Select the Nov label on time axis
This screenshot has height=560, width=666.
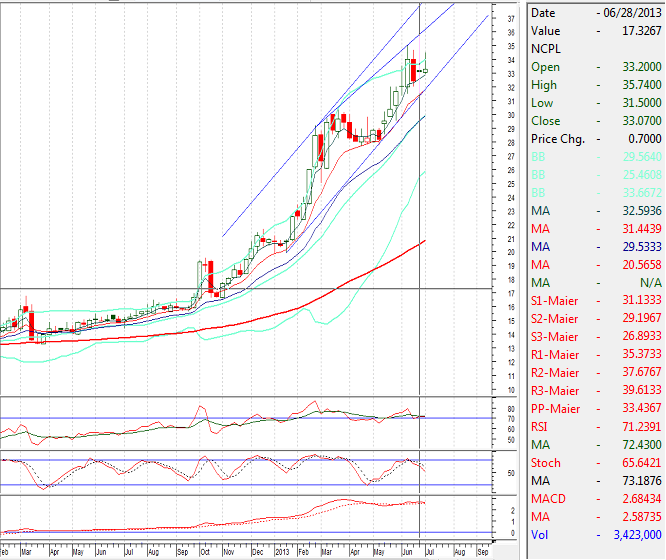click(229, 551)
